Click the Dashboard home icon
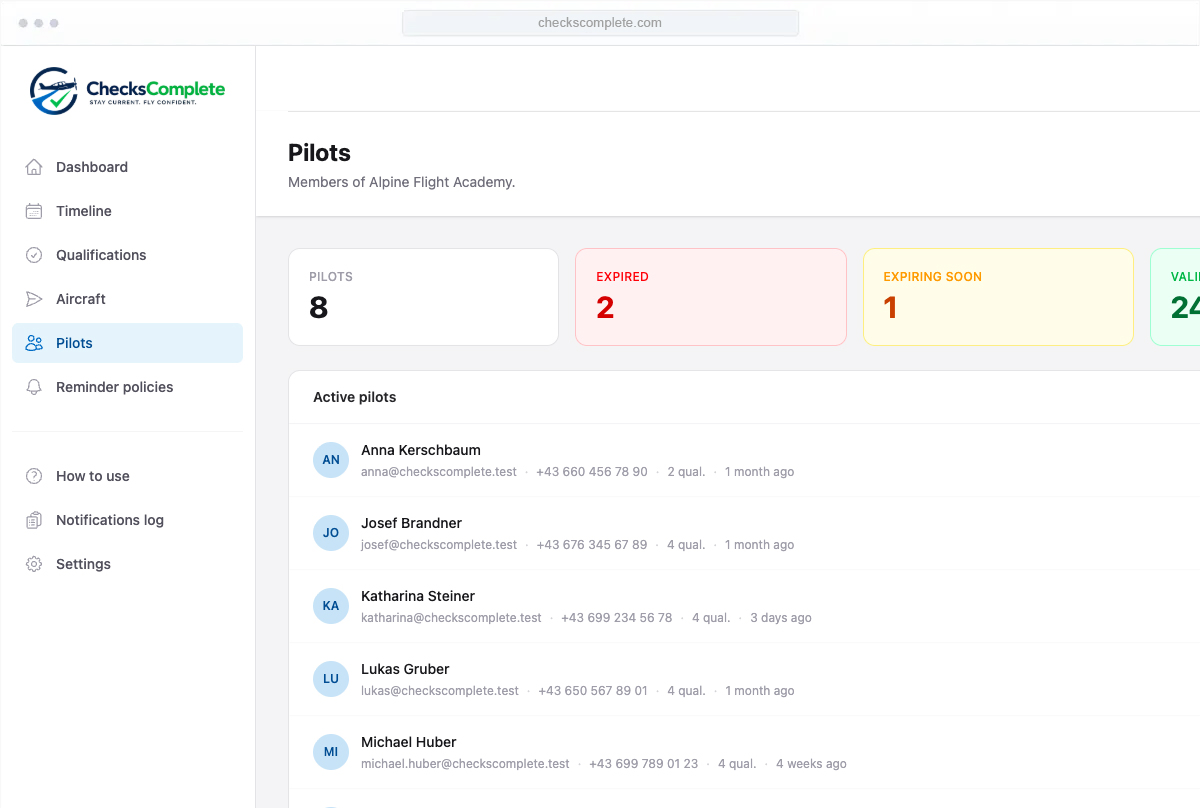 tap(34, 167)
